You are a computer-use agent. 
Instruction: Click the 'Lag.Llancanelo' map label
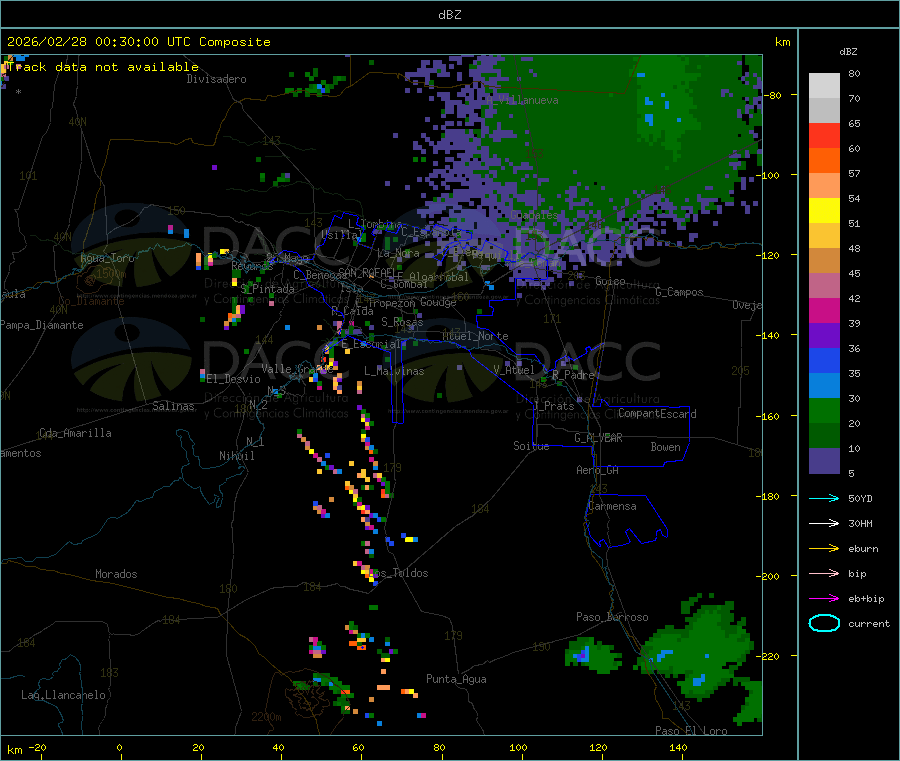(x=63, y=695)
